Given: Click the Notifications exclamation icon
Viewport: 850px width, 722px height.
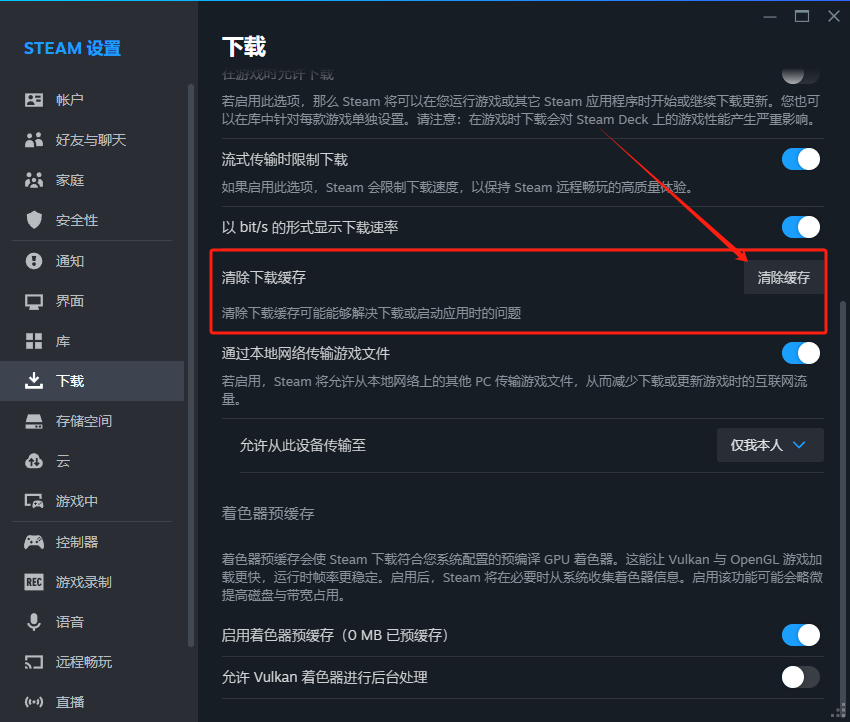Looking at the screenshot, I should [x=34, y=261].
